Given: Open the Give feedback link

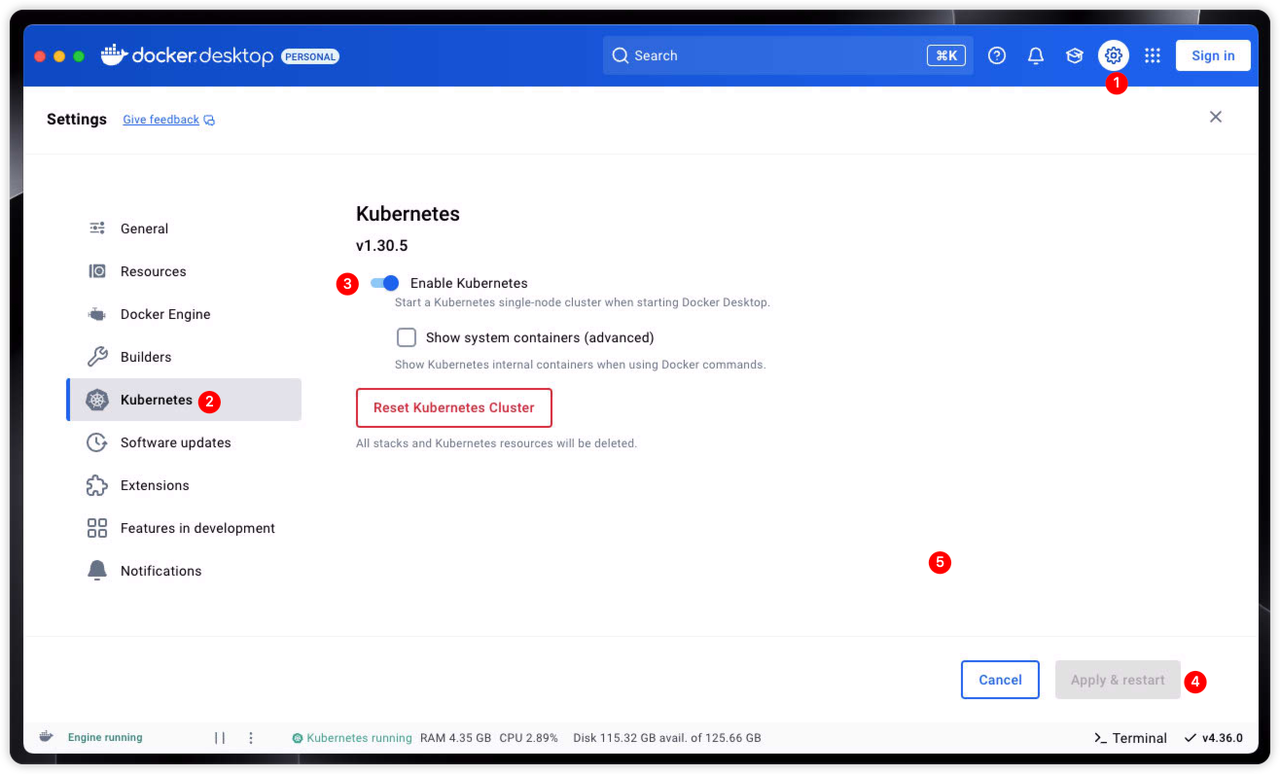Looking at the screenshot, I should point(161,120).
